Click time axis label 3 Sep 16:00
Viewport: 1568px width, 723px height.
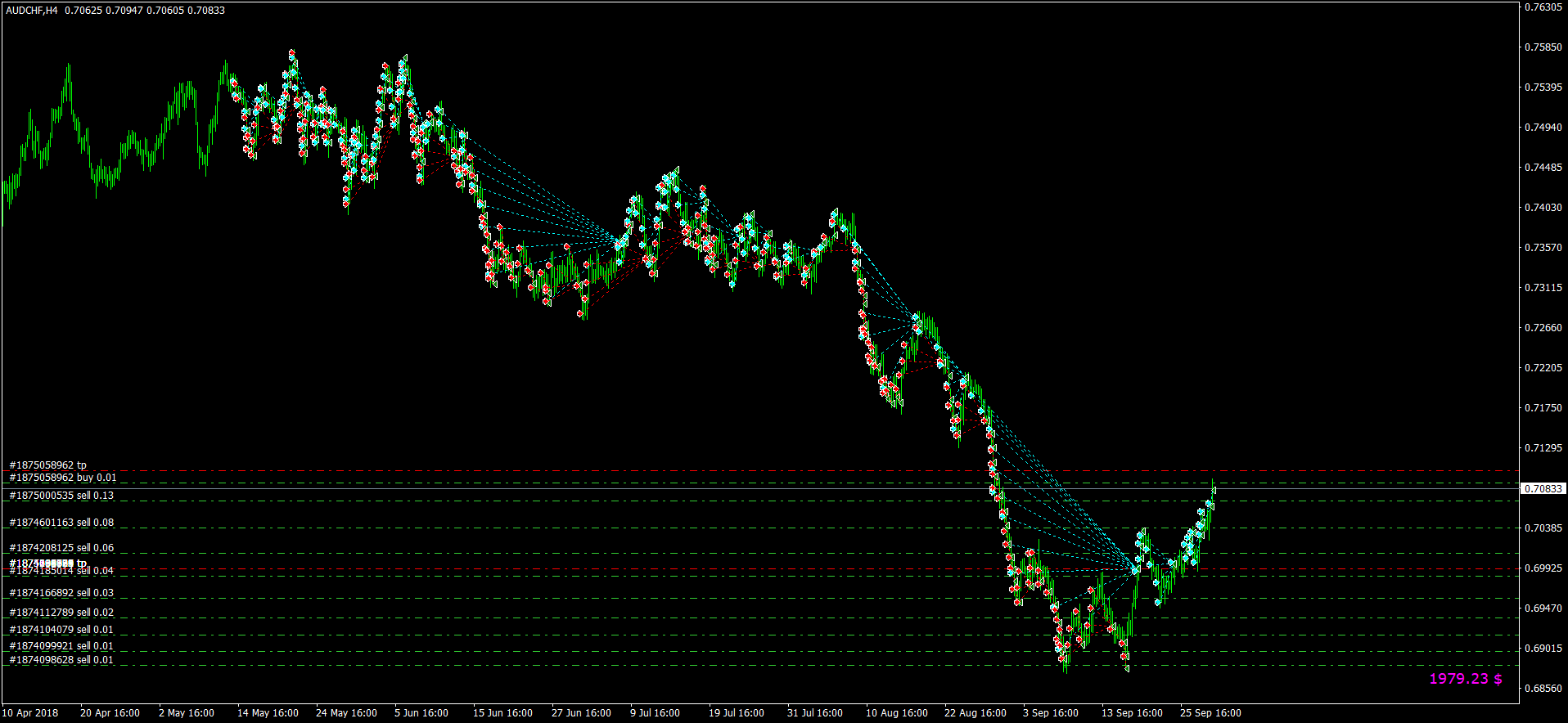pyautogui.click(x=1051, y=713)
